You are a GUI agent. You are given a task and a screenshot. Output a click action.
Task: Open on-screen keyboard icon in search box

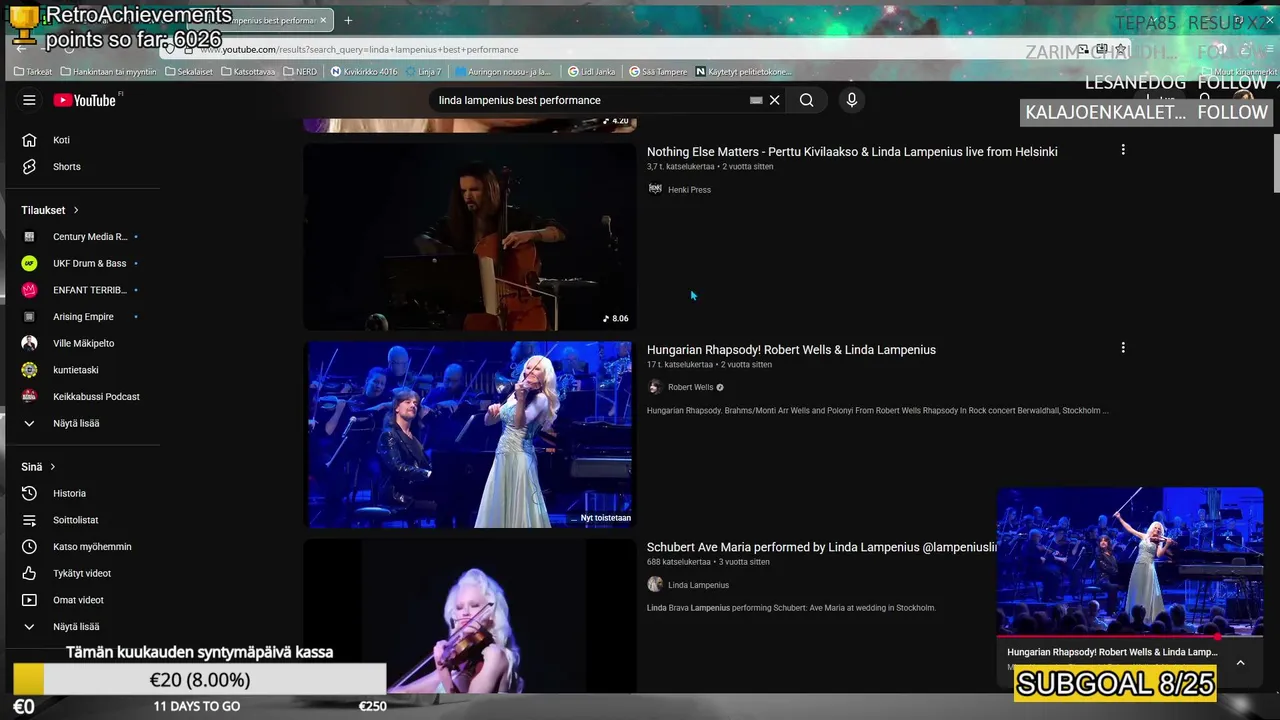756,100
